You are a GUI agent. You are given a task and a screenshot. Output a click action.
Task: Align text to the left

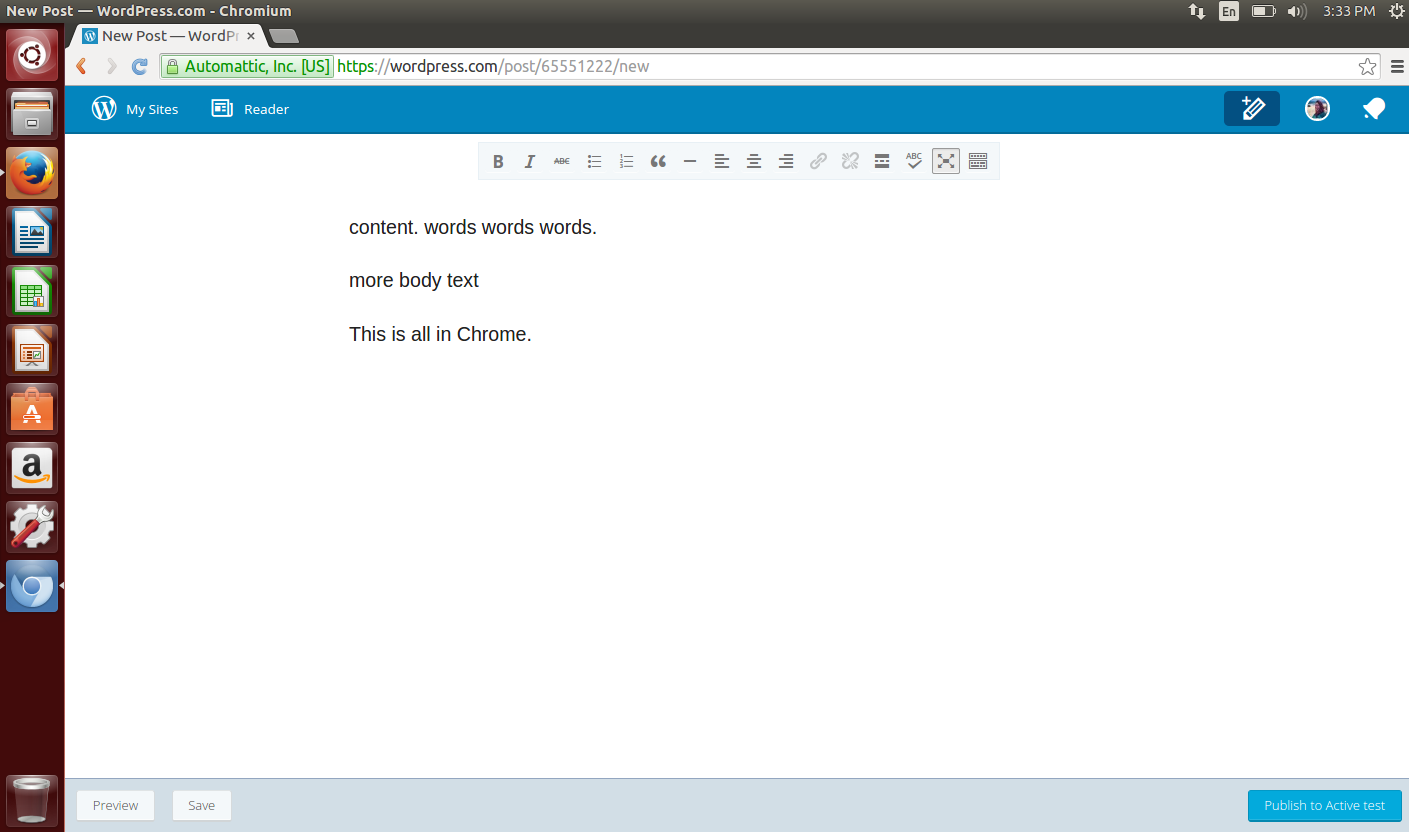(722, 162)
